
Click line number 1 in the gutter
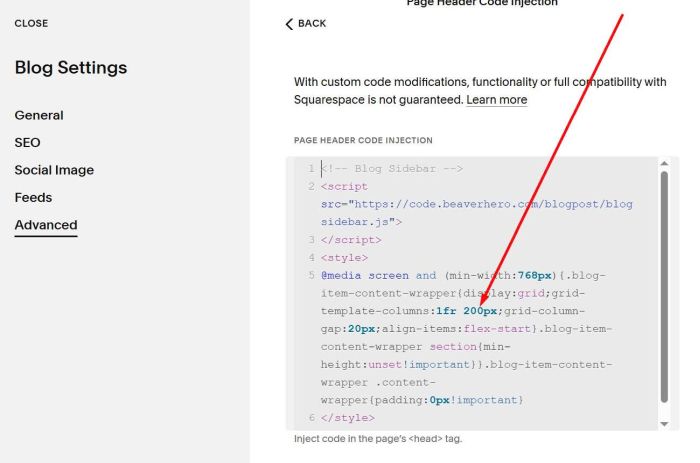pos(312,168)
